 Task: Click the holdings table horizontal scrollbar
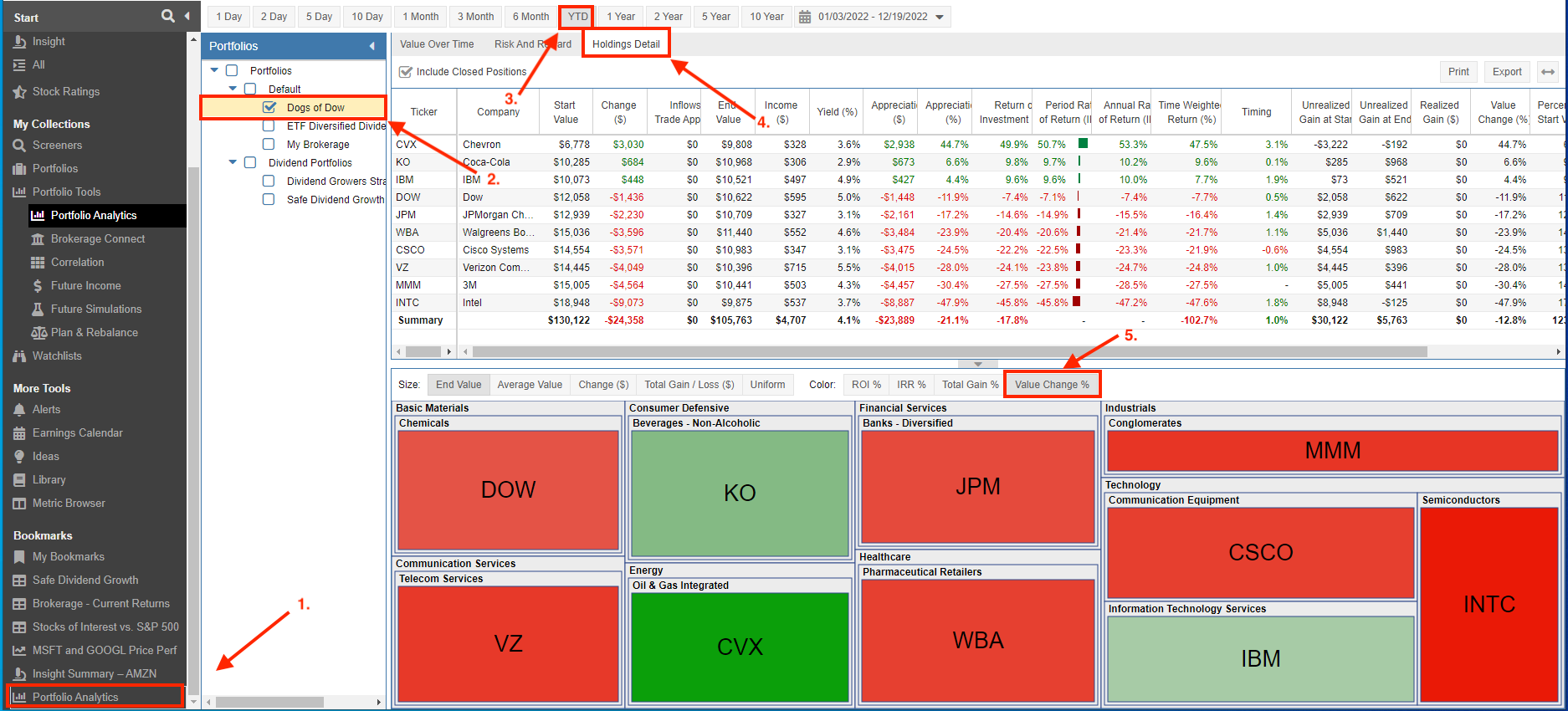tap(945, 352)
